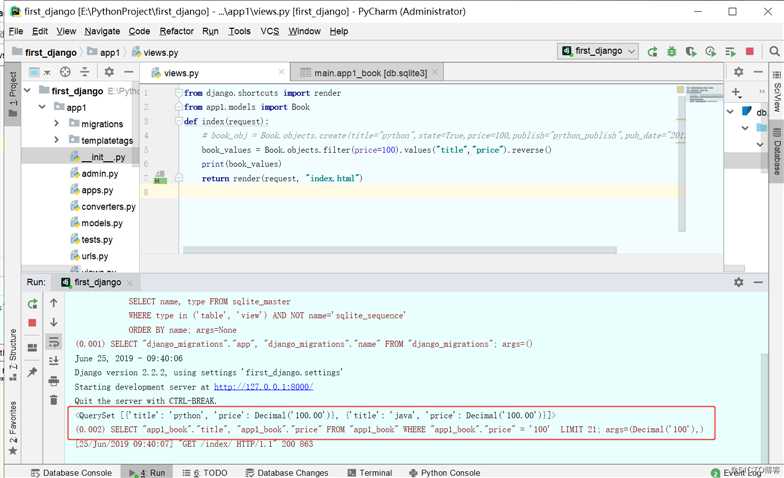Image resolution: width=784 pixels, height=478 pixels.
Task: Open the Terminal tool window
Action: tap(370, 472)
